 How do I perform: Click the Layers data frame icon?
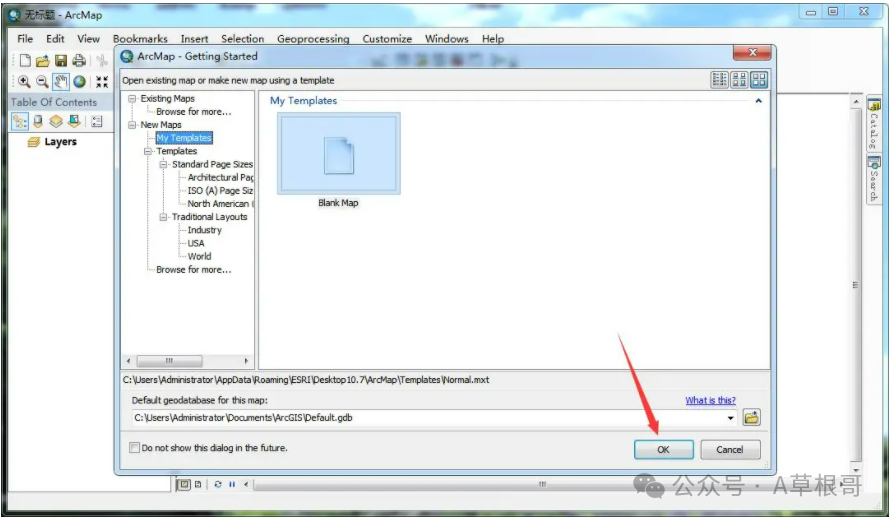tap(34, 142)
